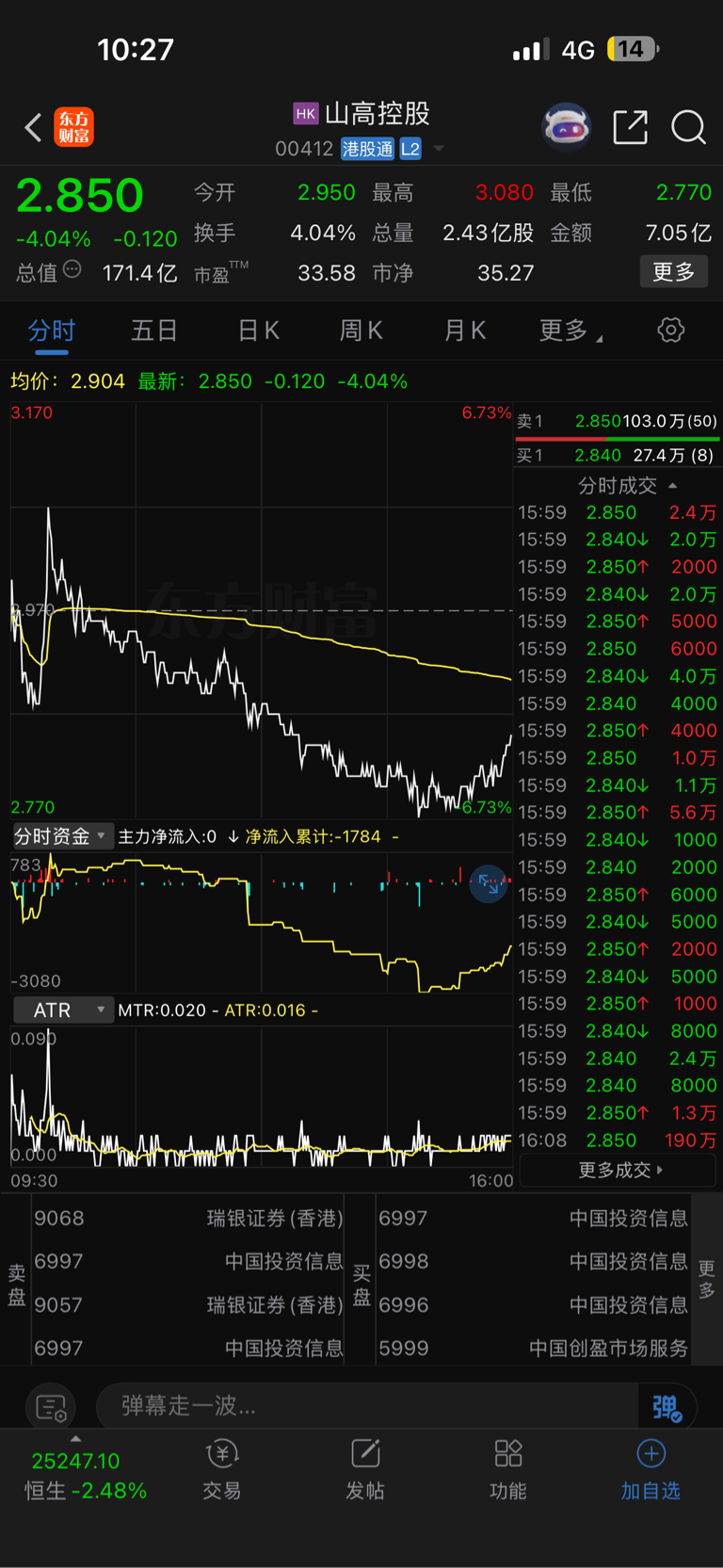Tap the current price 2.850
This screenshot has width=723, height=1568.
80,196
